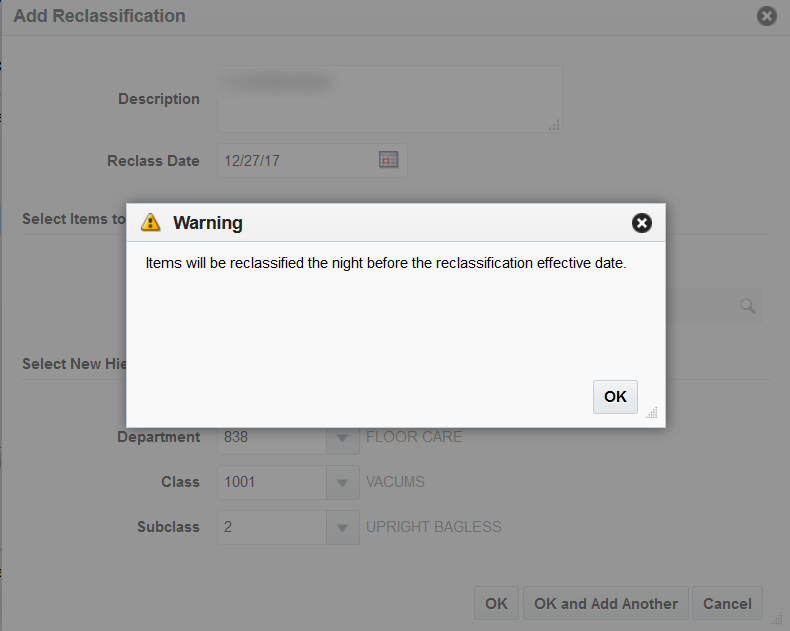
Task: Expand the Class dropdown arrow
Action: (x=343, y=482)
